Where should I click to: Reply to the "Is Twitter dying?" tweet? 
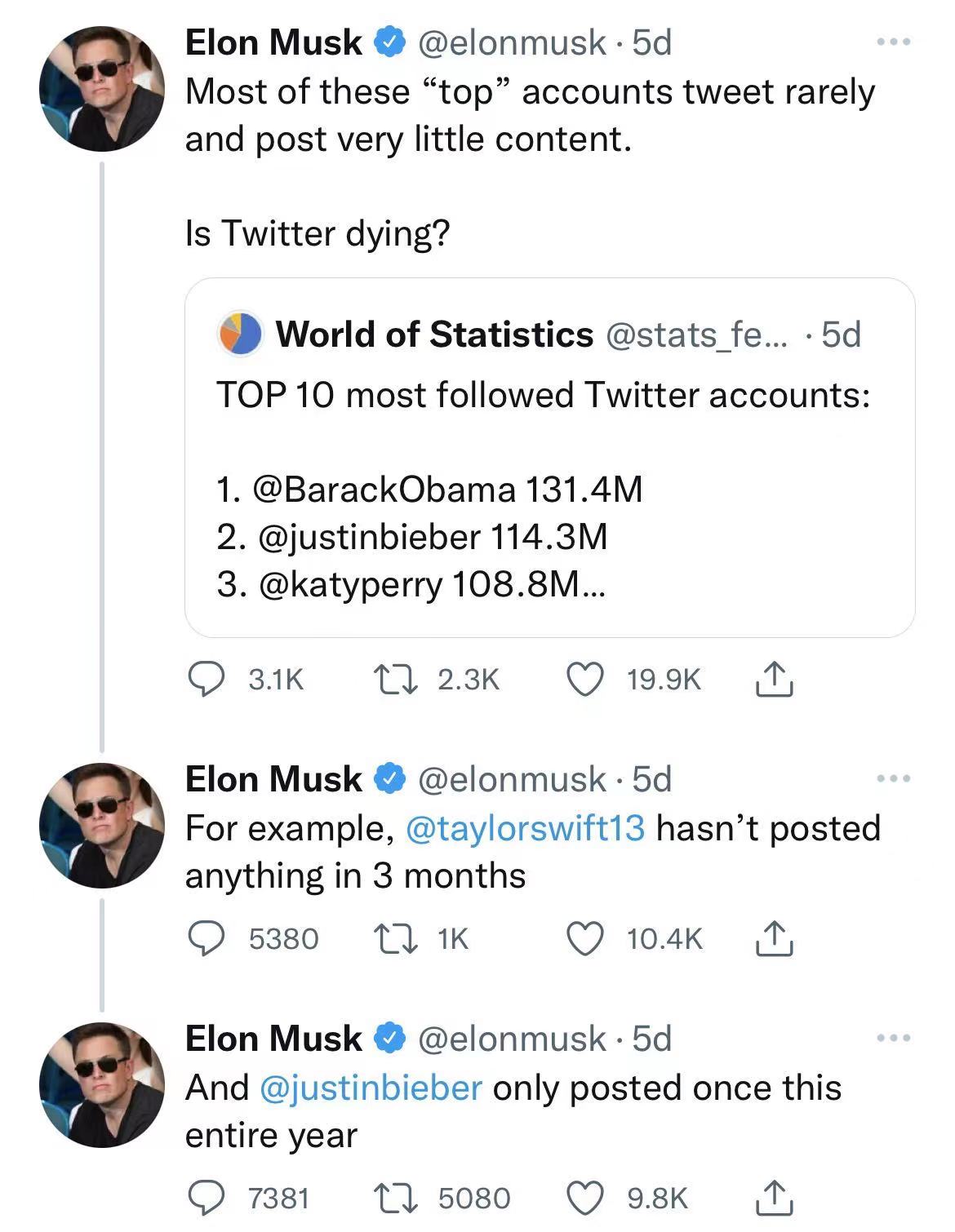pos(207,680)
